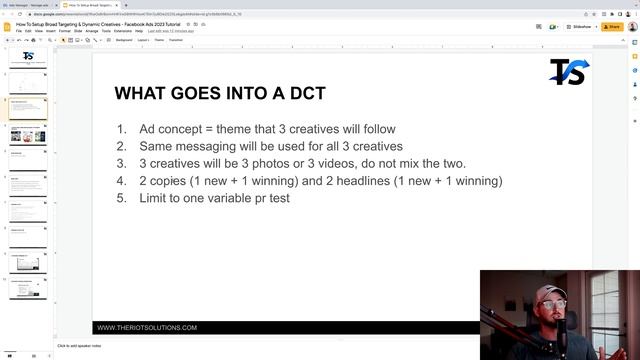Switch to filmstrip view button
This screenshot has width=640, height=360.
point(10,356)
